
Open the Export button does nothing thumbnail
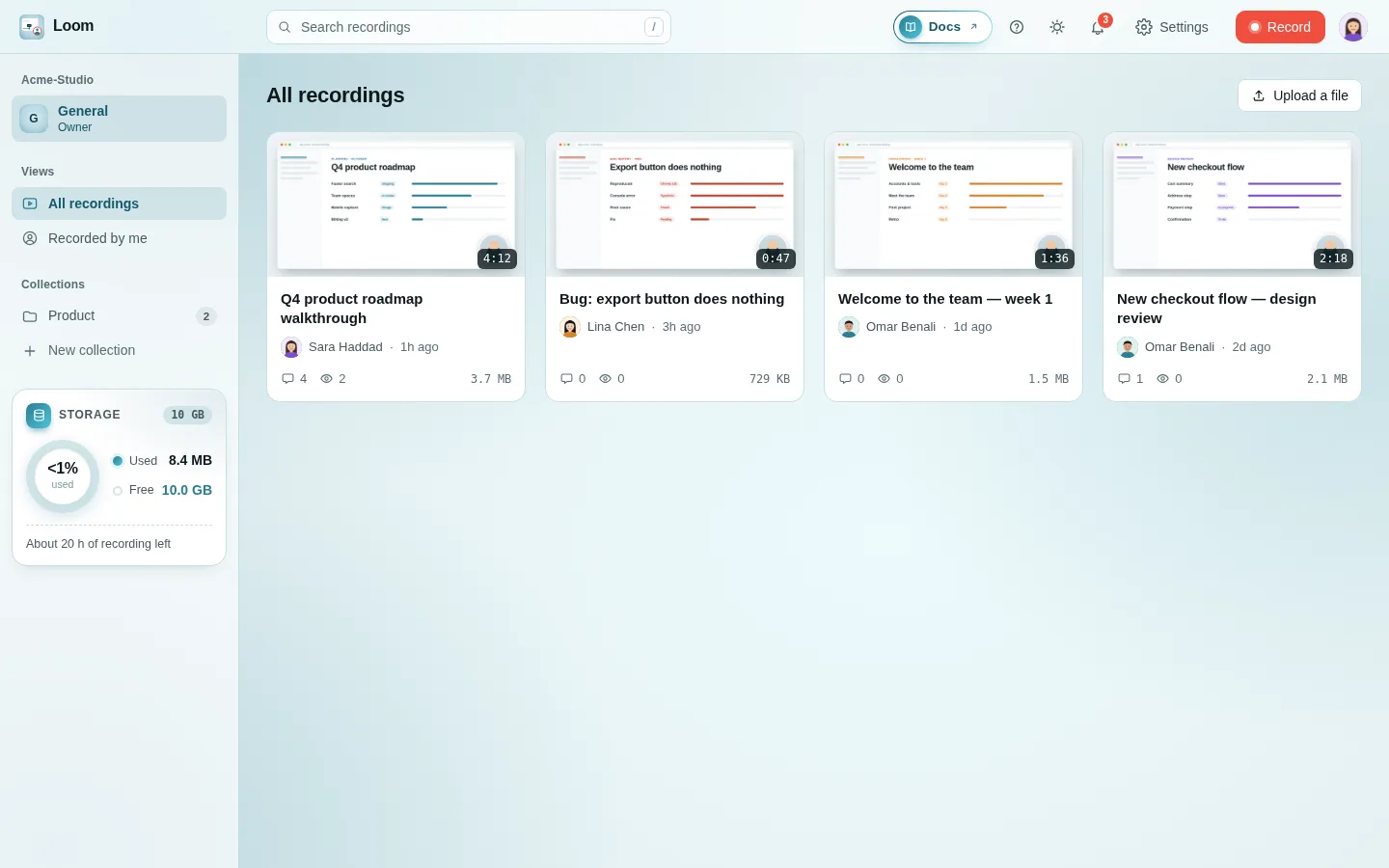click(674, 204)
